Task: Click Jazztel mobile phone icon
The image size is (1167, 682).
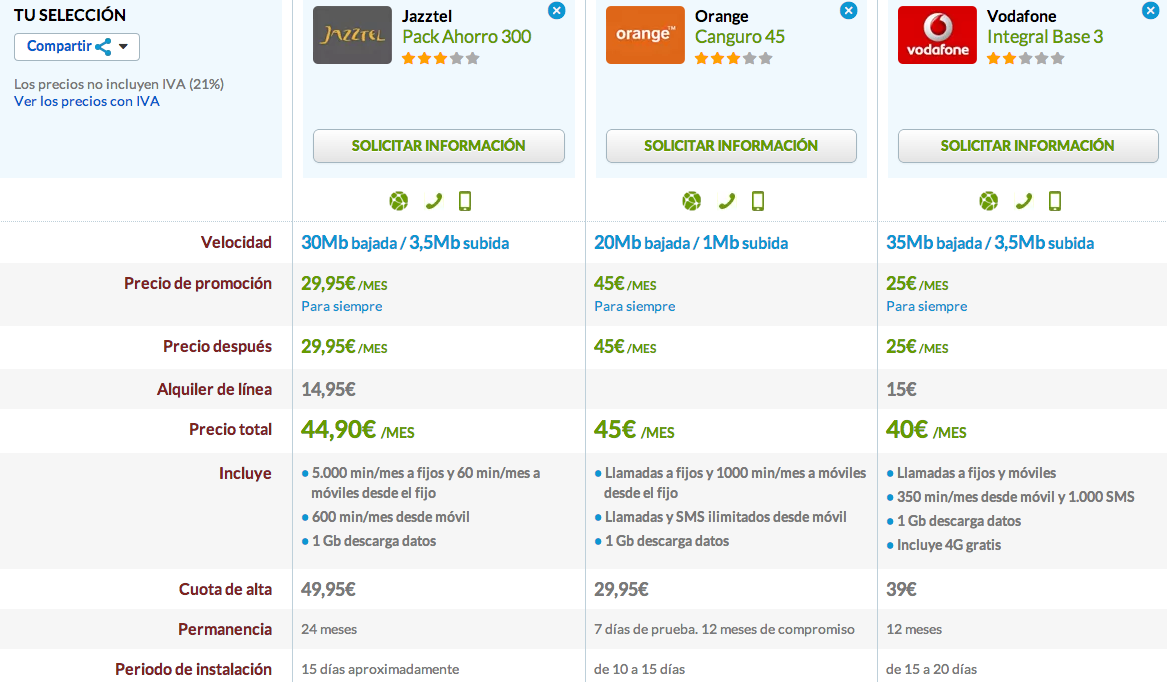Action: pos(465,201)
